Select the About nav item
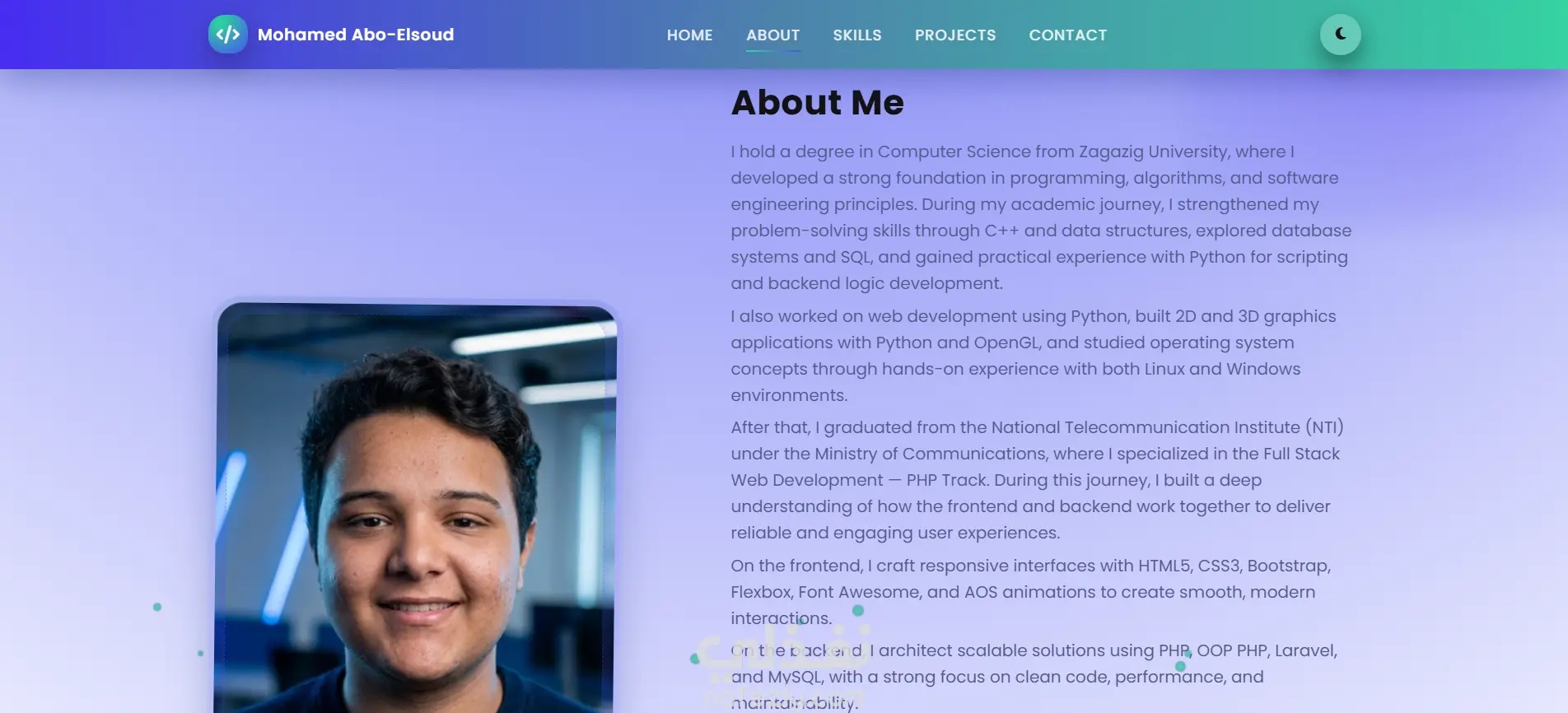Screen dimensions: 1568x713 point(772,35)
